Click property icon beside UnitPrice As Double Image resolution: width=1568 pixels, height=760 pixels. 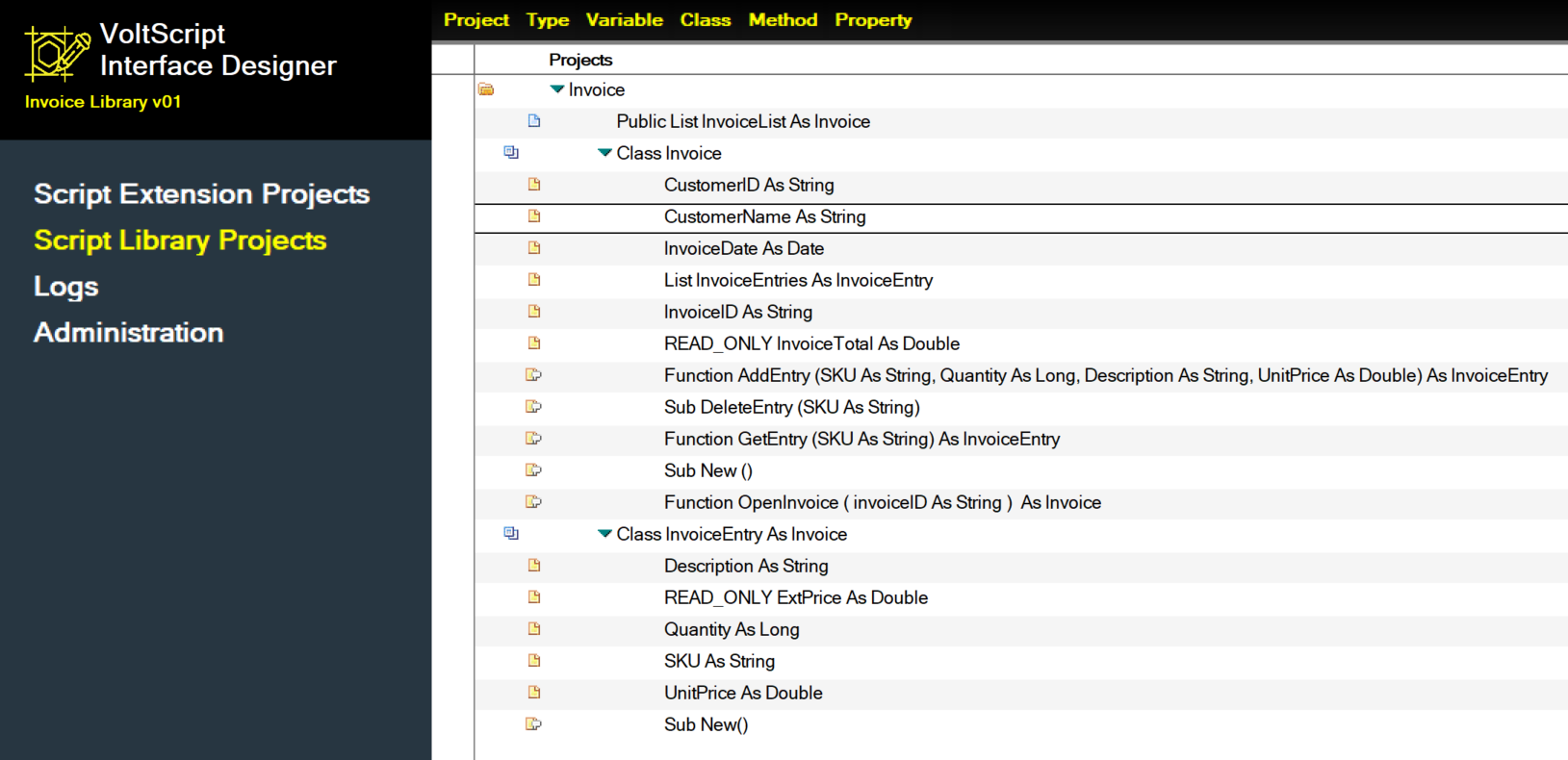[534, 693]
